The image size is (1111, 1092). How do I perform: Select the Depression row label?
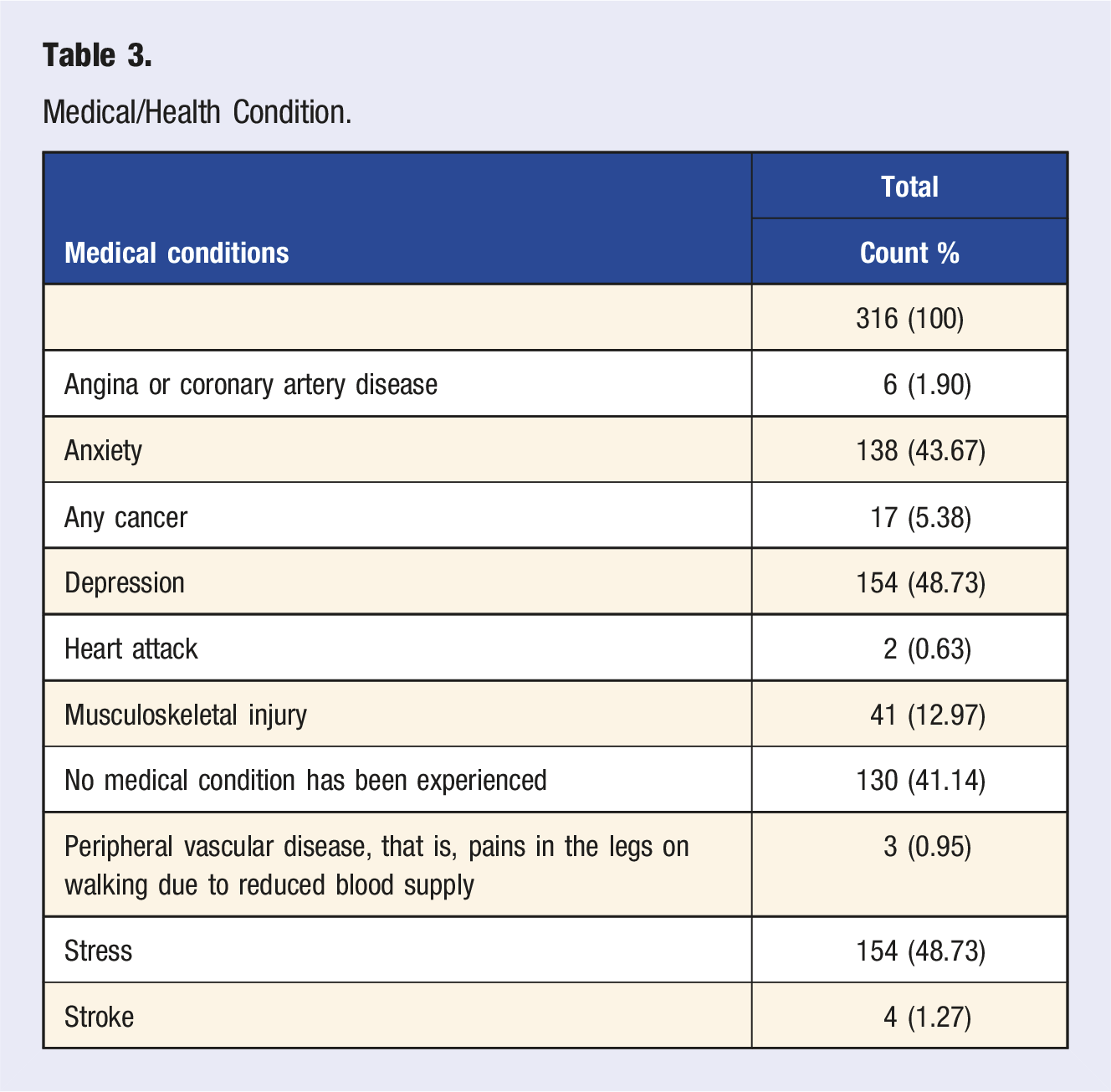[x=125, y=582]
